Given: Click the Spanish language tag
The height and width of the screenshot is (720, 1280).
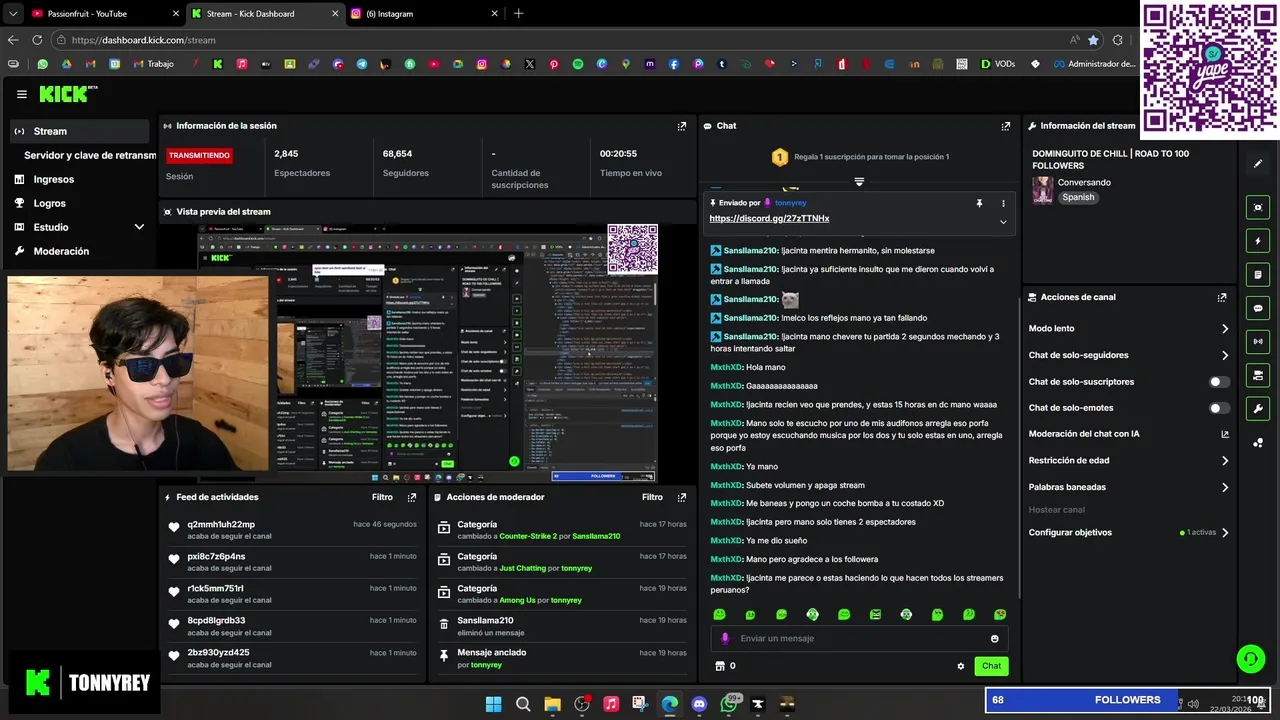Looking at the screenshot, I should pos(1078,198).
